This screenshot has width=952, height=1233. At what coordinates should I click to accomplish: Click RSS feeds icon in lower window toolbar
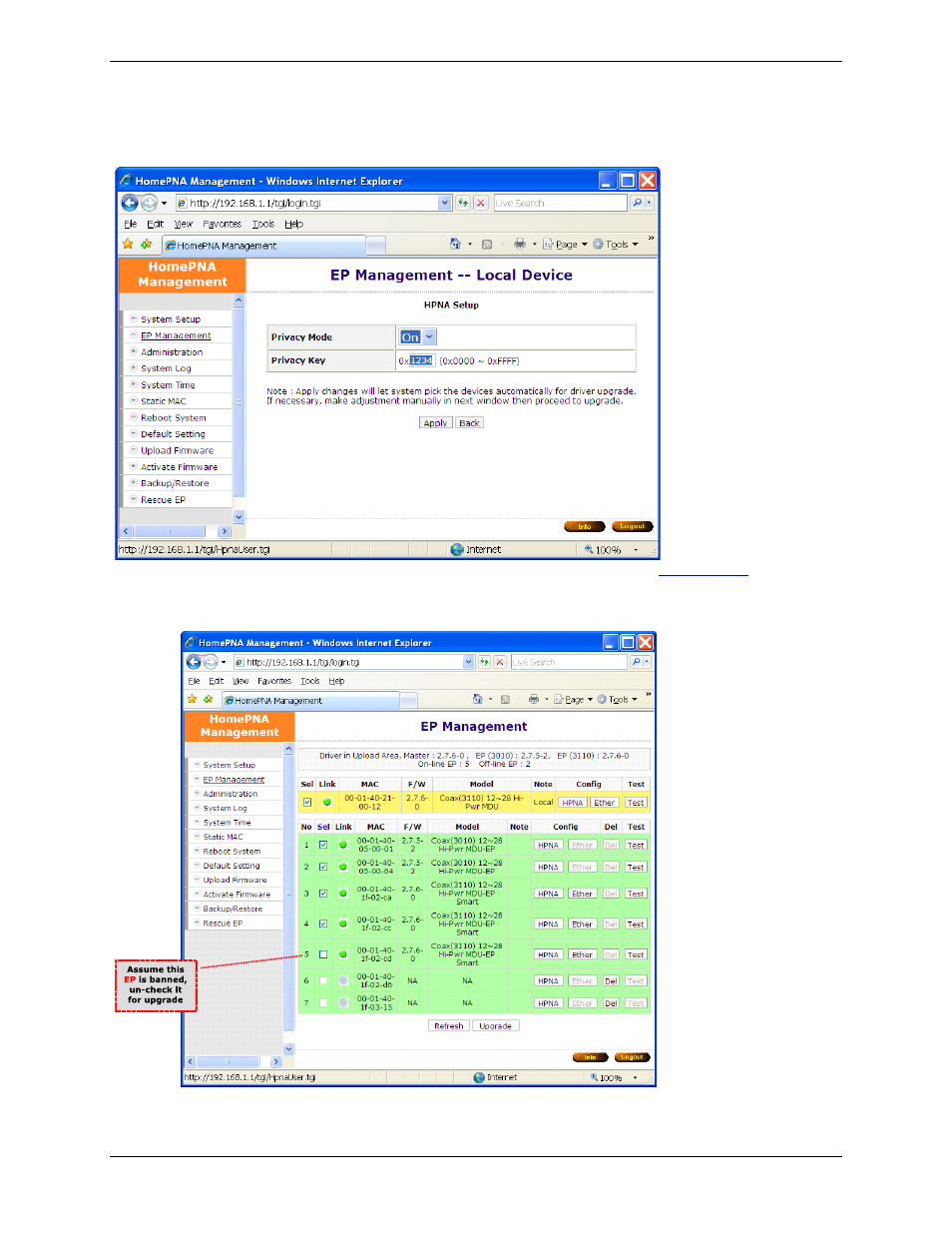[x=506, y=699]
